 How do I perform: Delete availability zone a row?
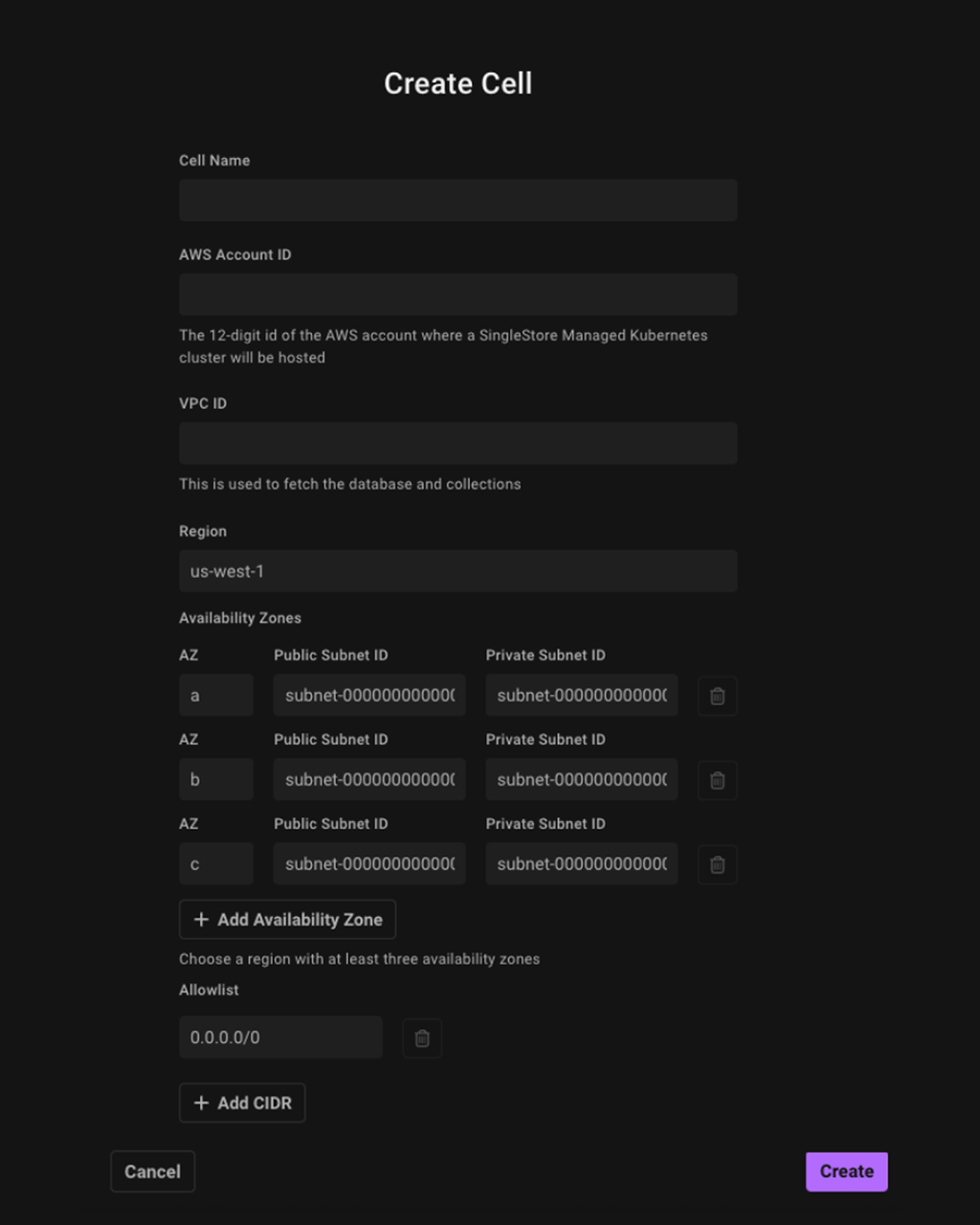(718, 696)
